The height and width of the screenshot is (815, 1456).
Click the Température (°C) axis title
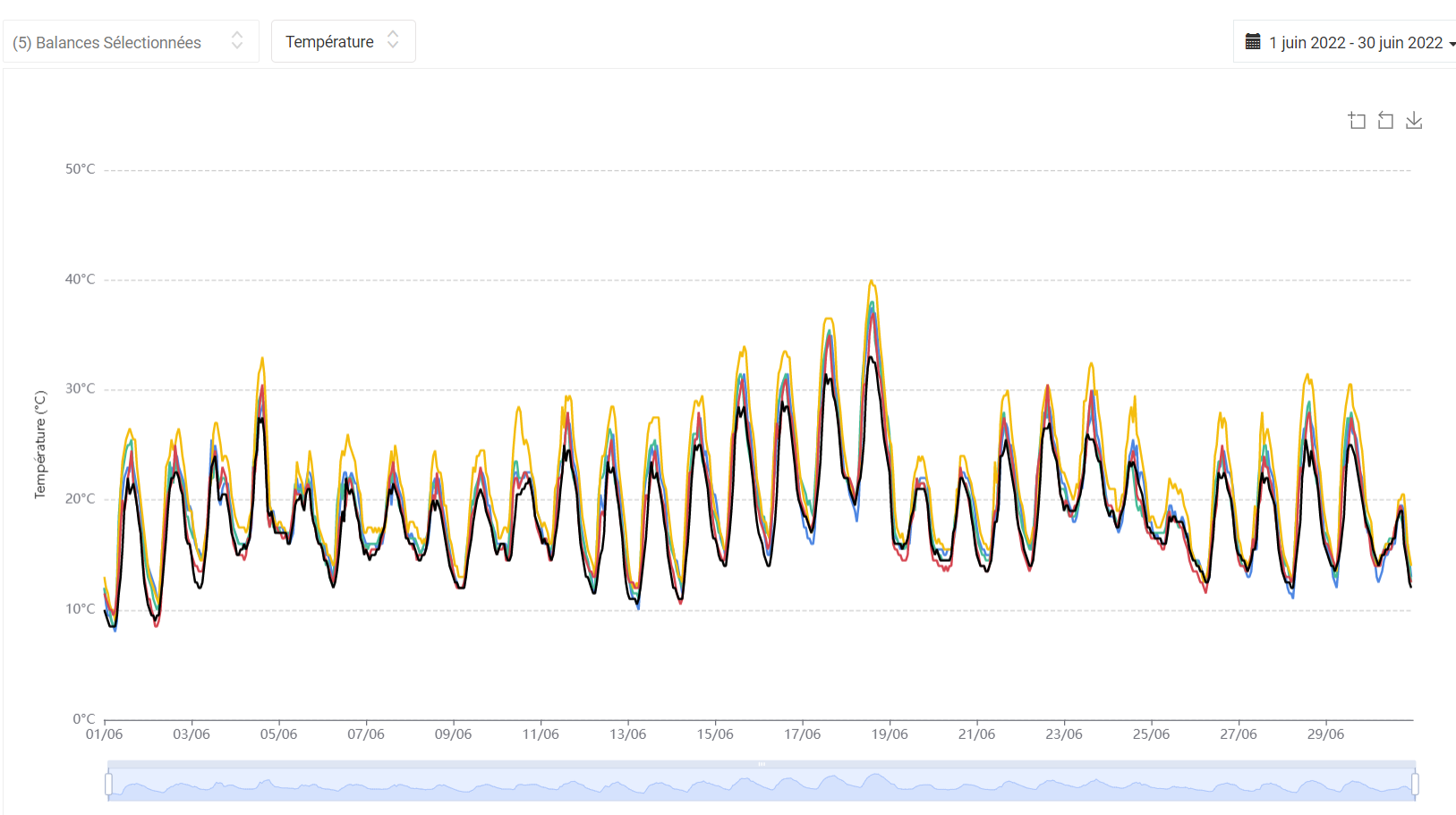pyautogui.click(x=40, y=445)
